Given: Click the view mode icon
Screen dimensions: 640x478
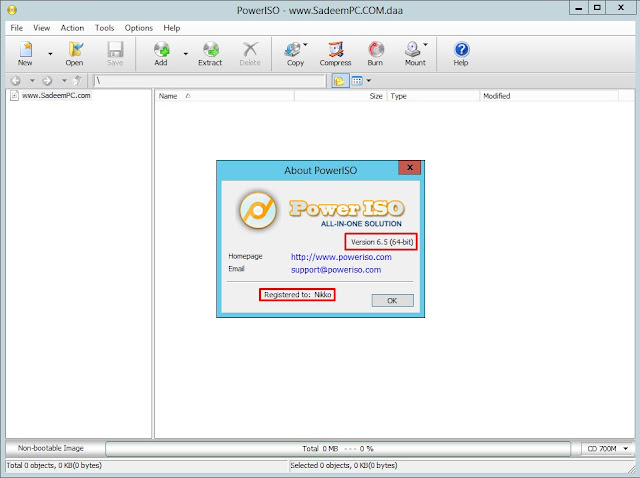Looking at the screenshot, I should pos(357,81).
